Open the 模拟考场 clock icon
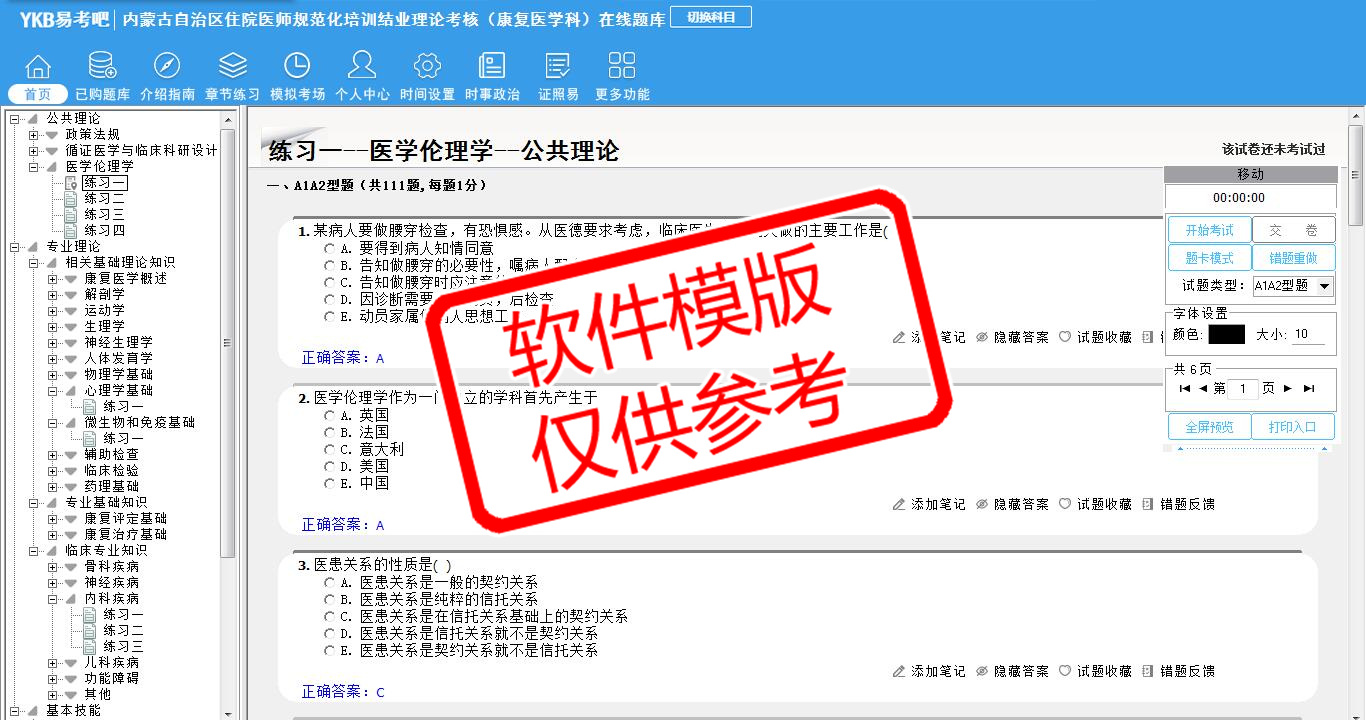 pyautogui.click(x=297, y=67)
